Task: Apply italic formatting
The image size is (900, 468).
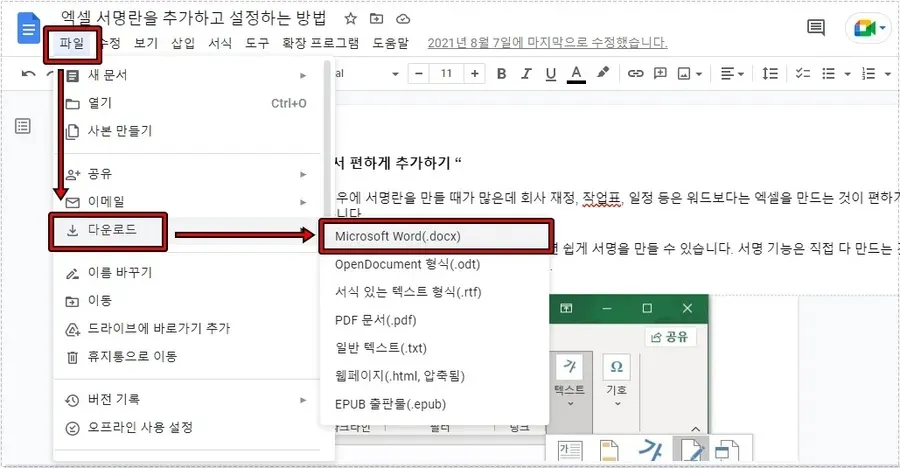Action: pos(526,74)
